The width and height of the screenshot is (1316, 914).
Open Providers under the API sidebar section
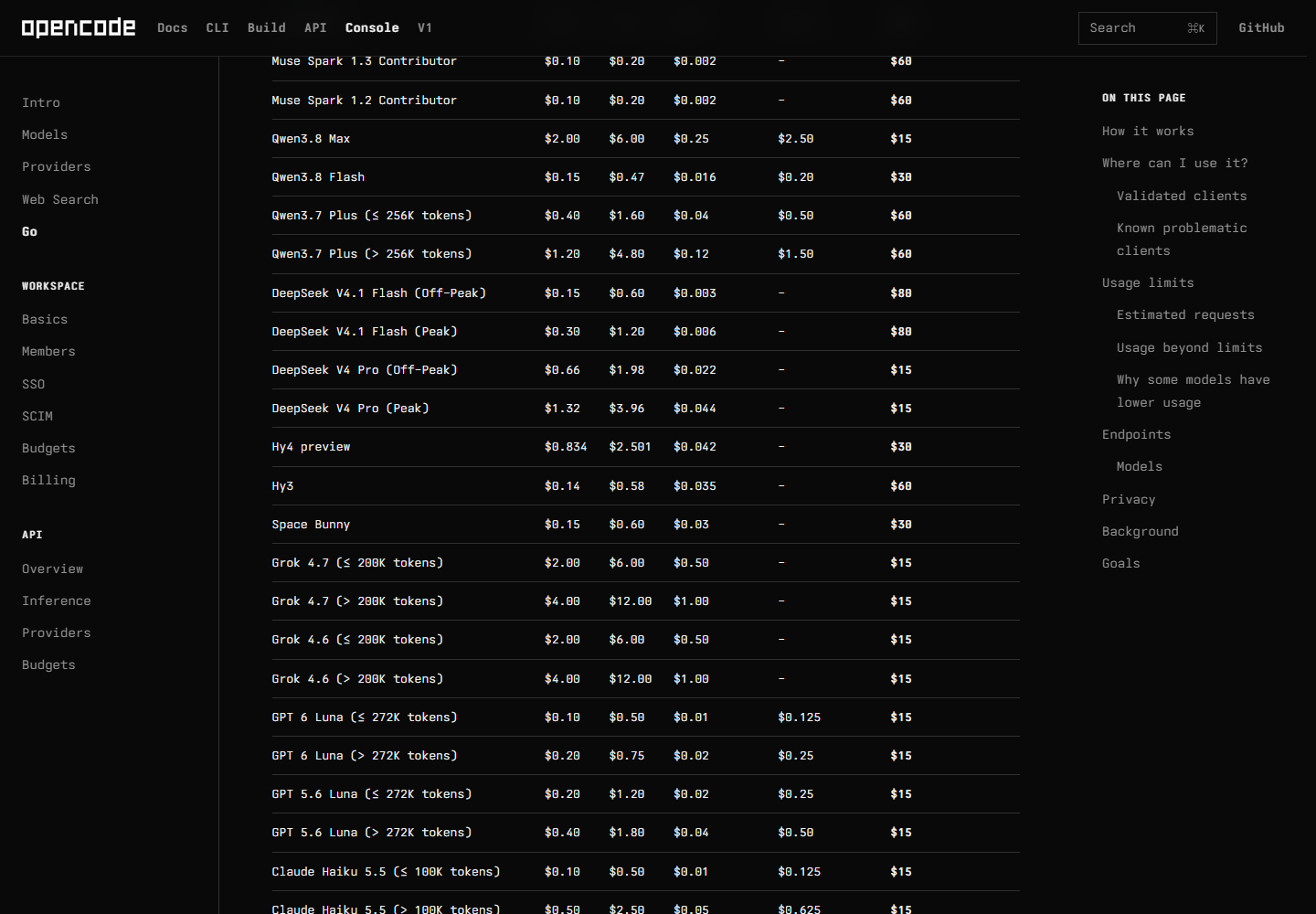tap(57, 632)
